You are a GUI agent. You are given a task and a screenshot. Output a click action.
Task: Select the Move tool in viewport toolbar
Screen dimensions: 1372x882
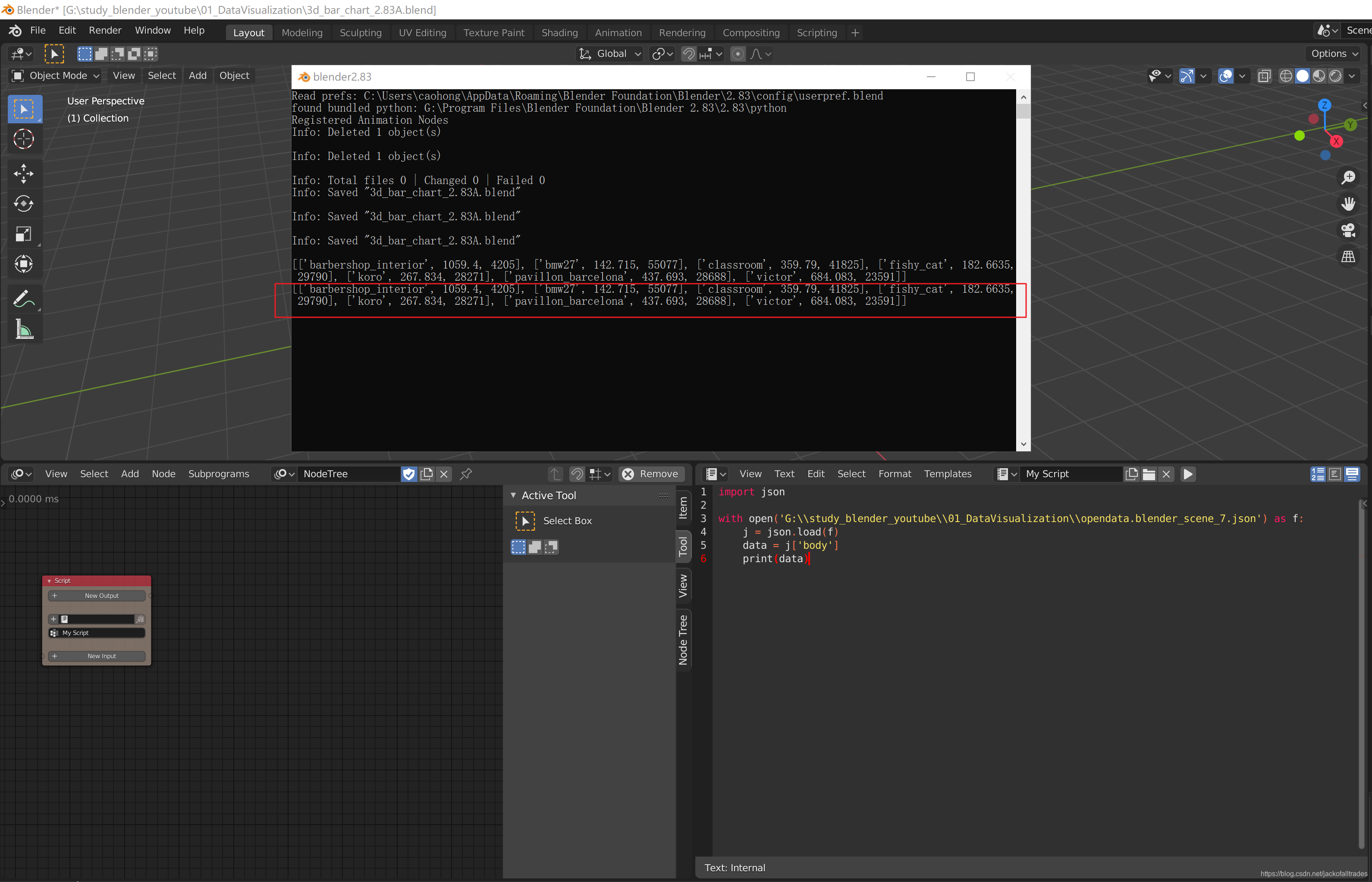click(23, 174)
